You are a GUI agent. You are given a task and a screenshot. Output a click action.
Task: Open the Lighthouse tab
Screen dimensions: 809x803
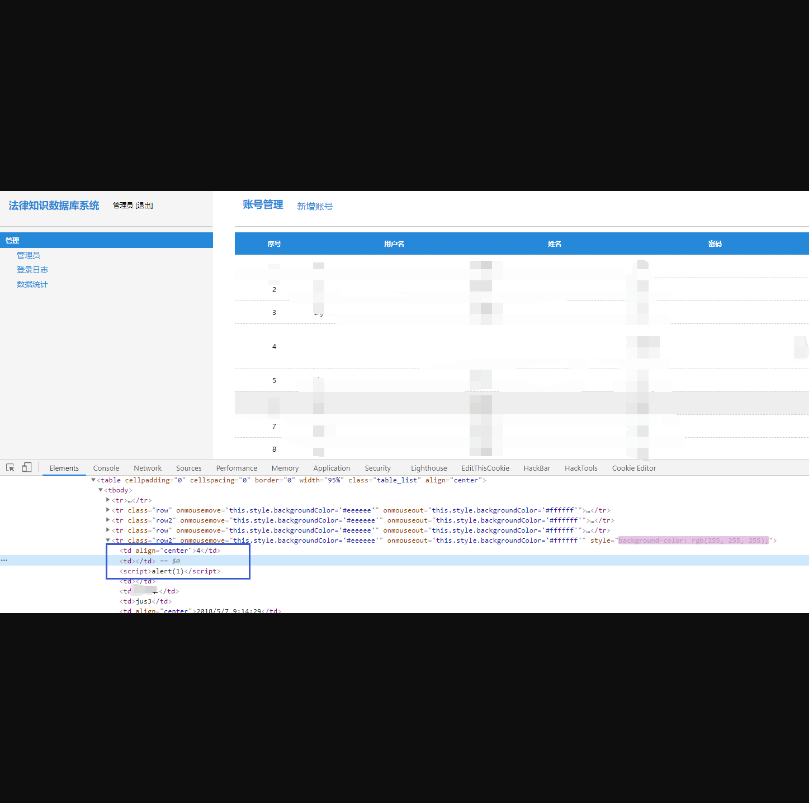[x=429, y=468]
